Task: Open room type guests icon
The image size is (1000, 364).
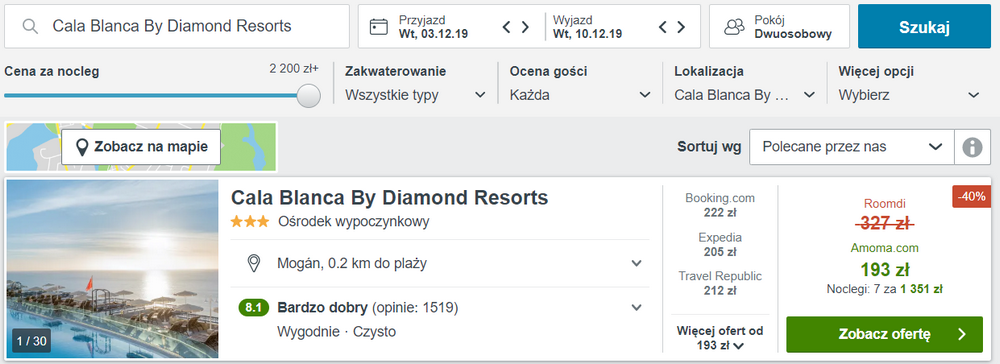Action: (734, 27)
